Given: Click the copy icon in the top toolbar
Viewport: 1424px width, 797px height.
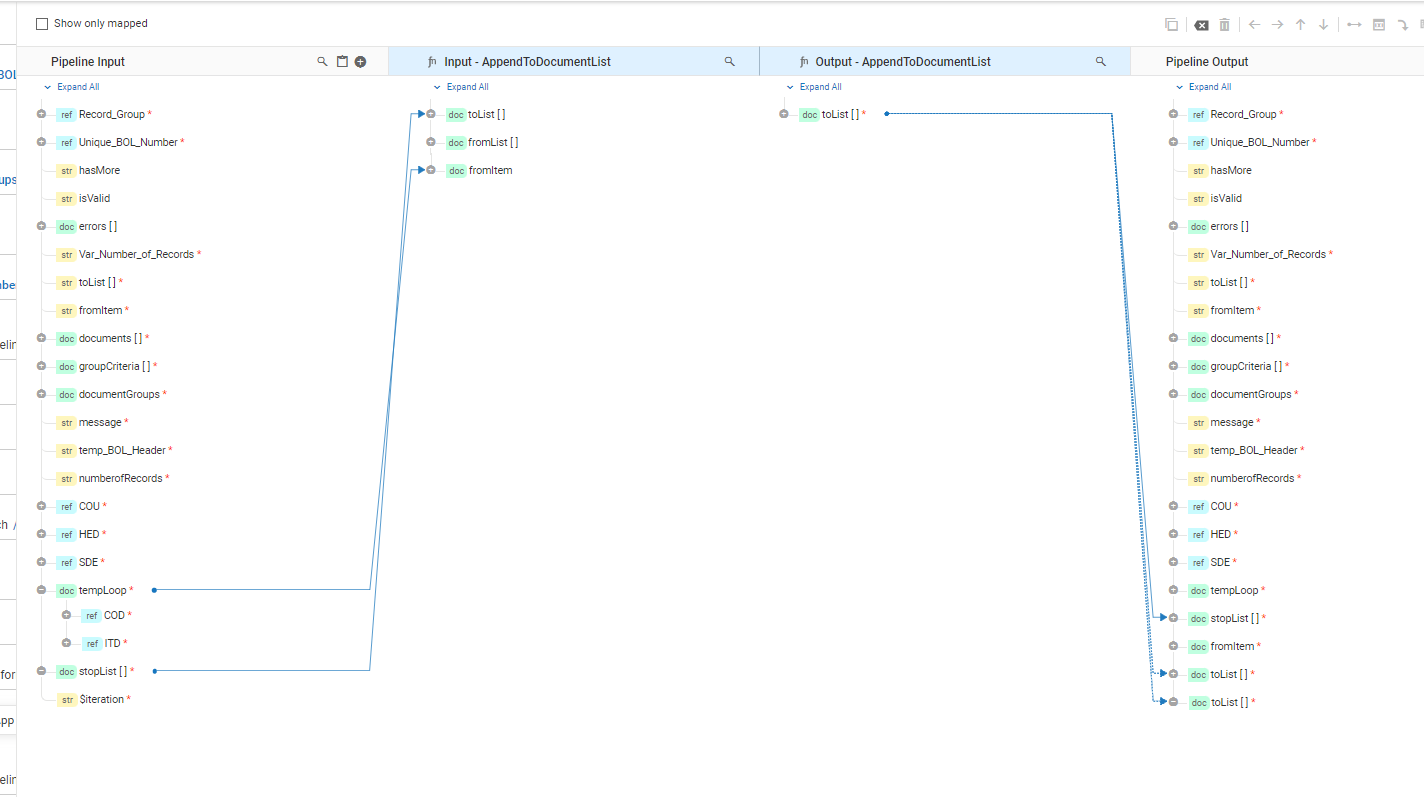Looking at the screenshot, I should 1171,24.
